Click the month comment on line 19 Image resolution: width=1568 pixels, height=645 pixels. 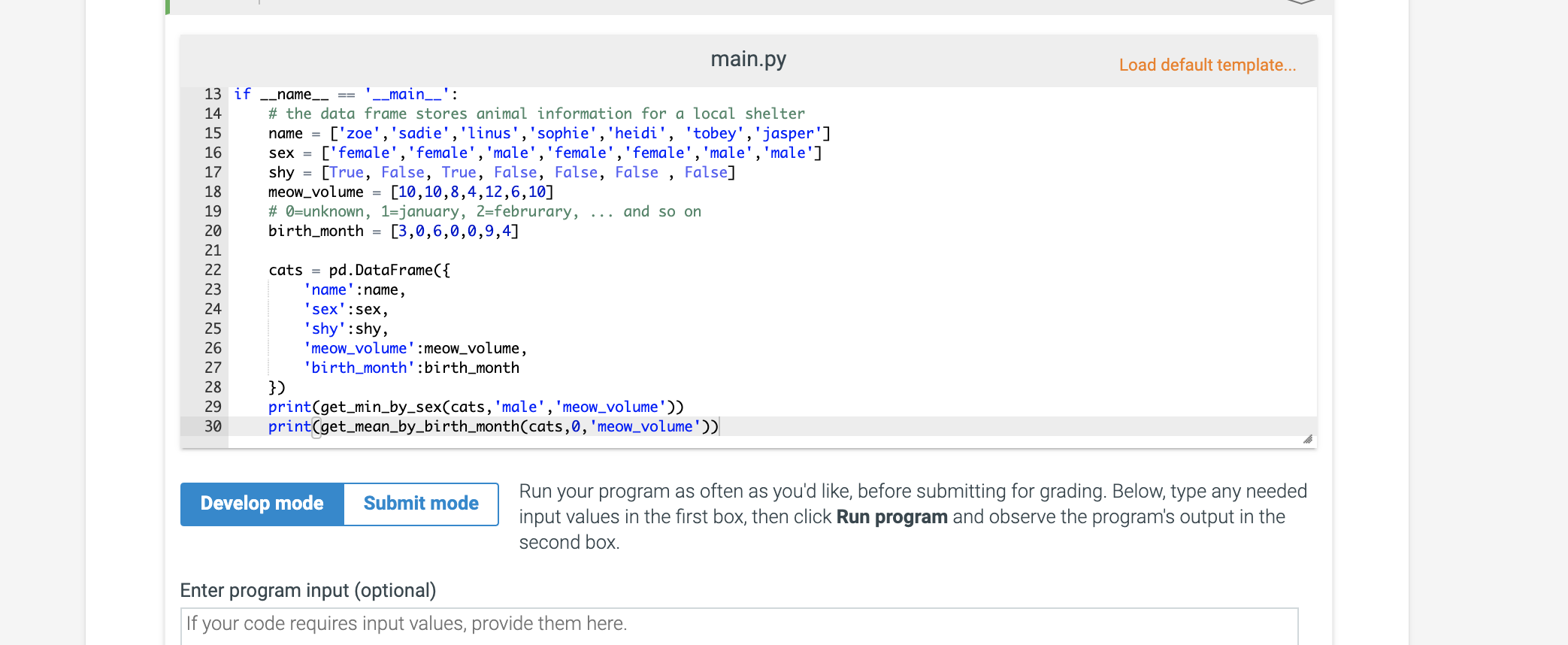tap(485, 211)
